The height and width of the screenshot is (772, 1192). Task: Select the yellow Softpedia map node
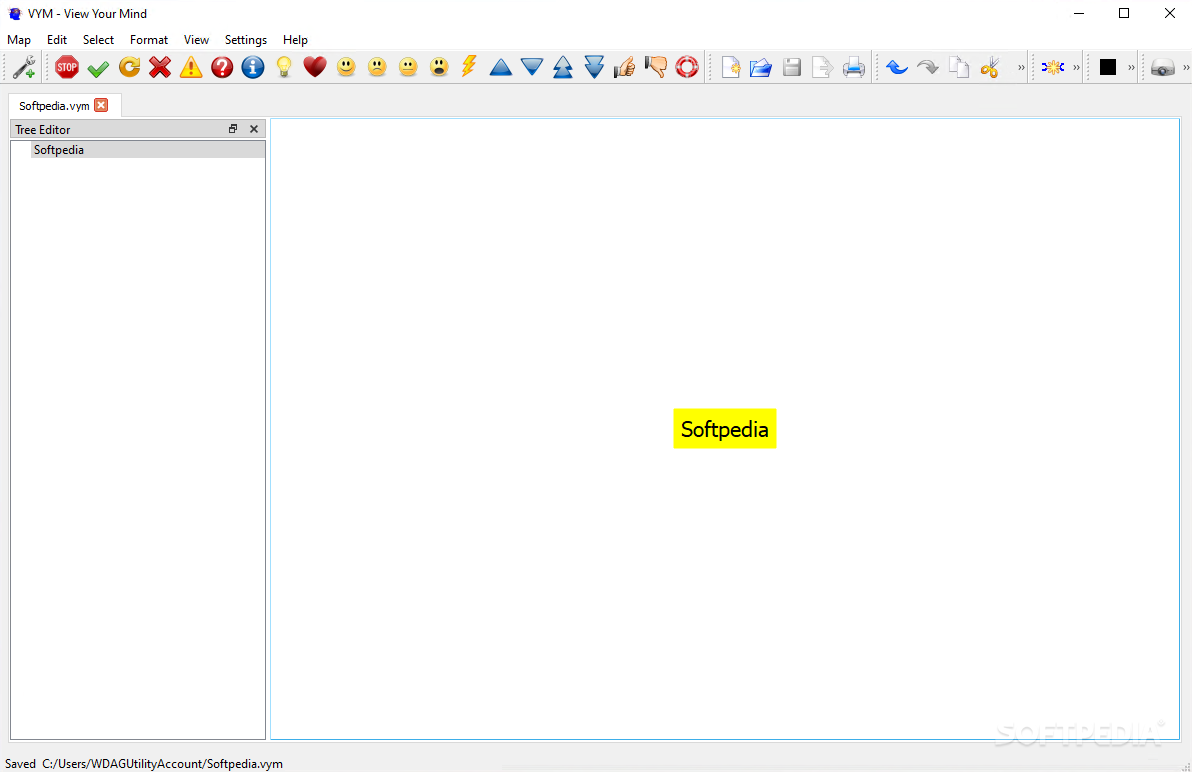(724, 429)
